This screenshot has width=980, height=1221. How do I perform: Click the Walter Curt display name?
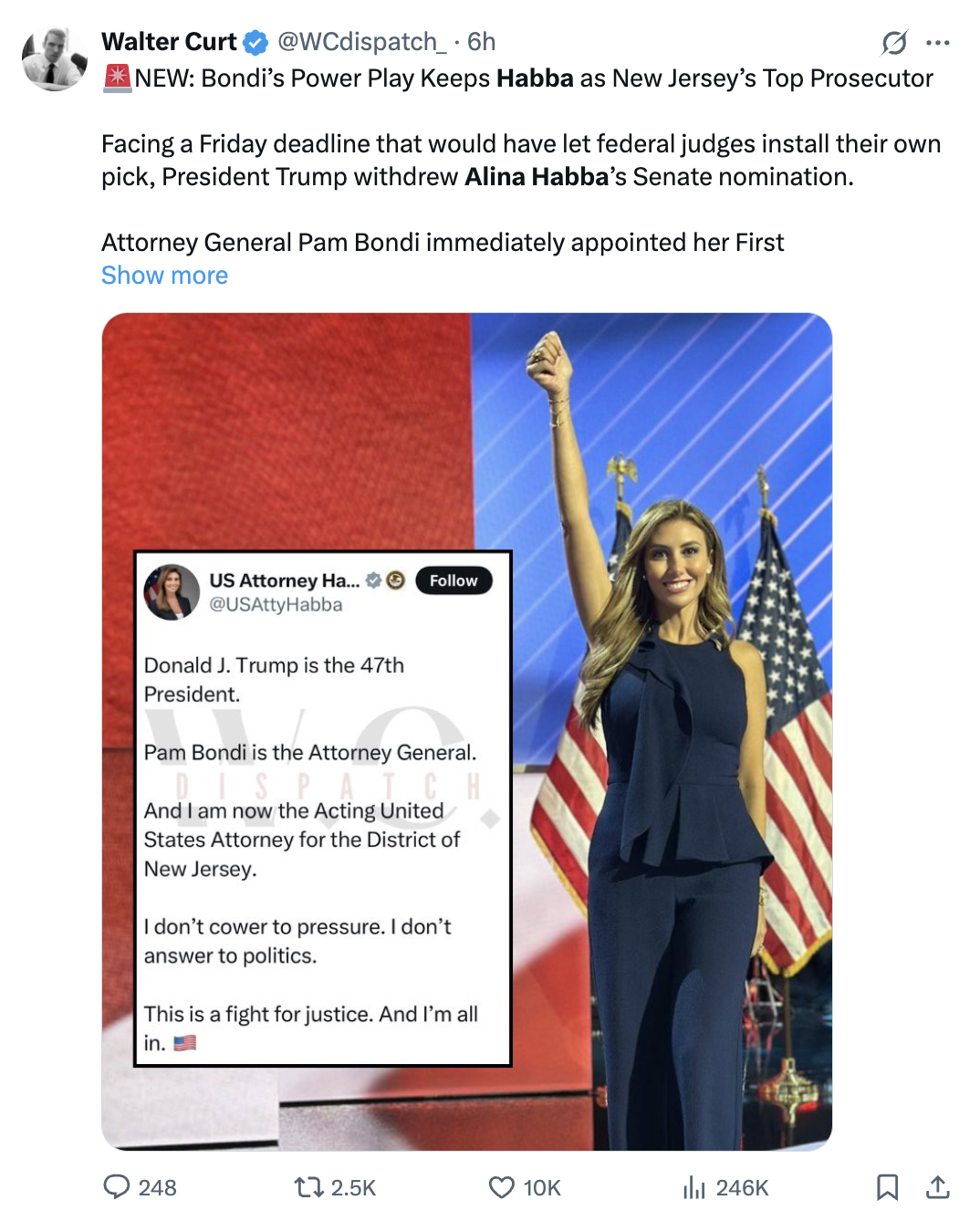(169, 42)
